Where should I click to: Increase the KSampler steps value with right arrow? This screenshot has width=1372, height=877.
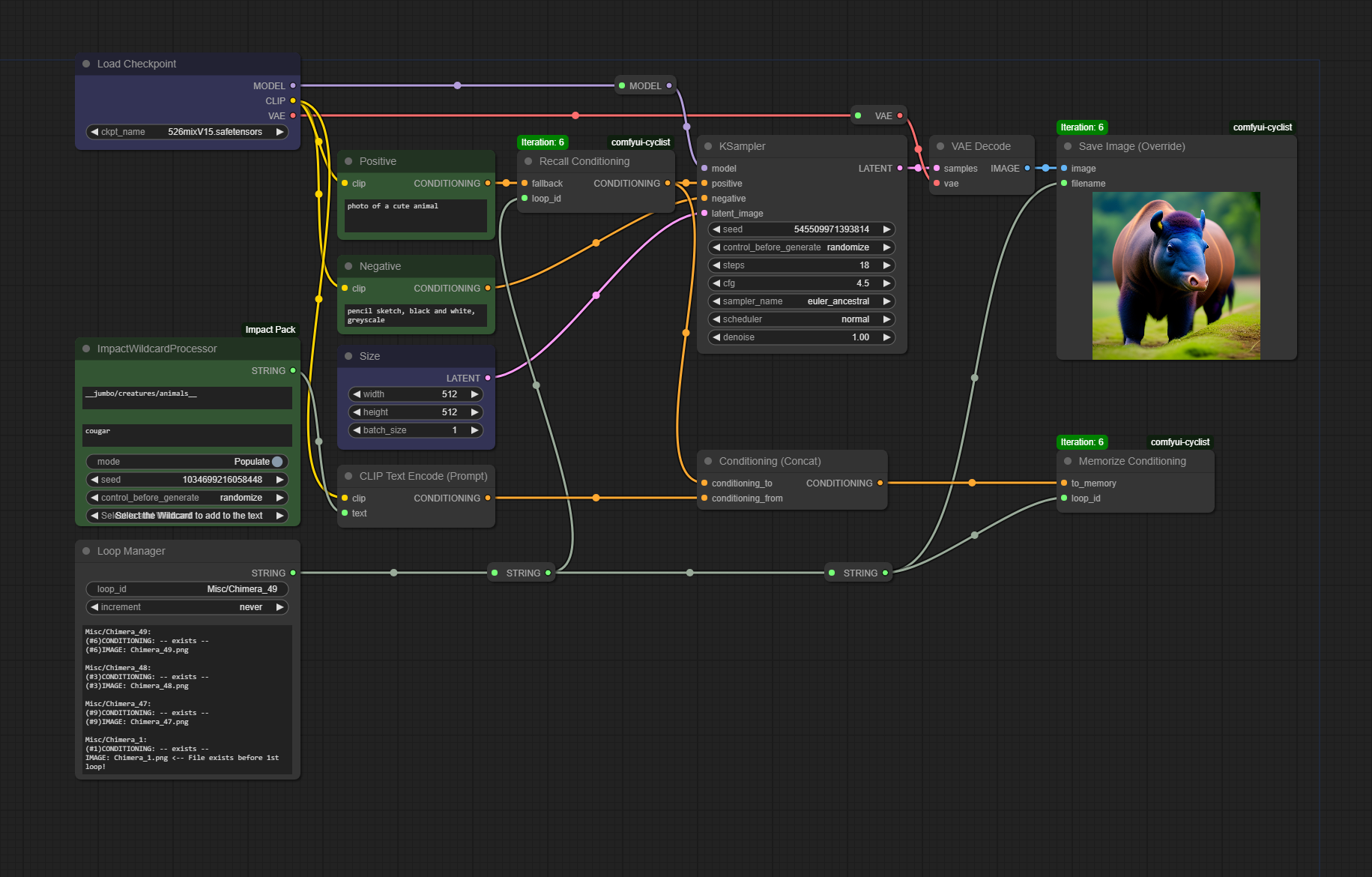click(886, 265)
